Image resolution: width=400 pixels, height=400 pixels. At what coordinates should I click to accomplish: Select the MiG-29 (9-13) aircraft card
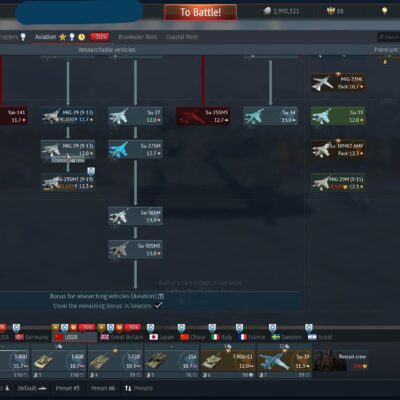68,149
